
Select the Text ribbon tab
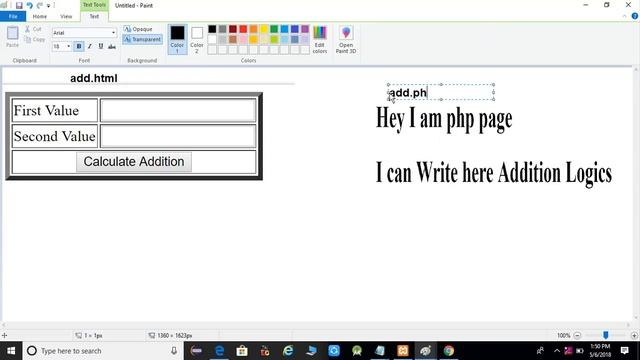(x=94, y=16)
